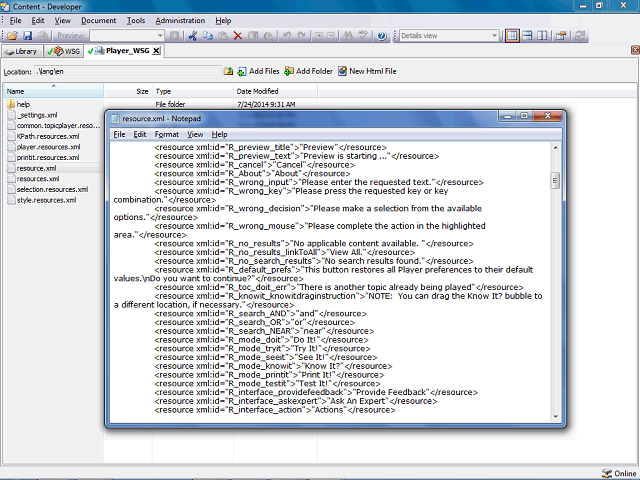The height and width of the screenshot is (480, 640).
Task: Open the Notepad Format menu
Action: [167, 134]
